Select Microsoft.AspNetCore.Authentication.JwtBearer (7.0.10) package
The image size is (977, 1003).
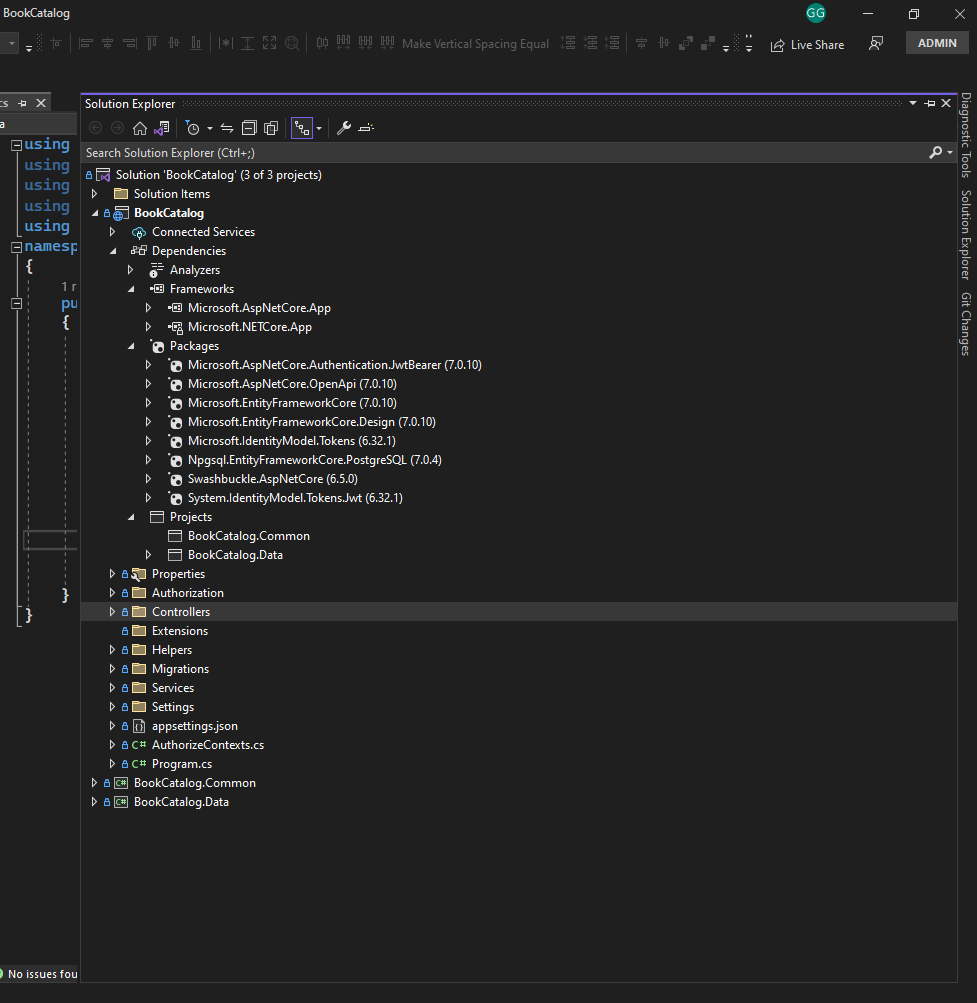pos(335,365)
